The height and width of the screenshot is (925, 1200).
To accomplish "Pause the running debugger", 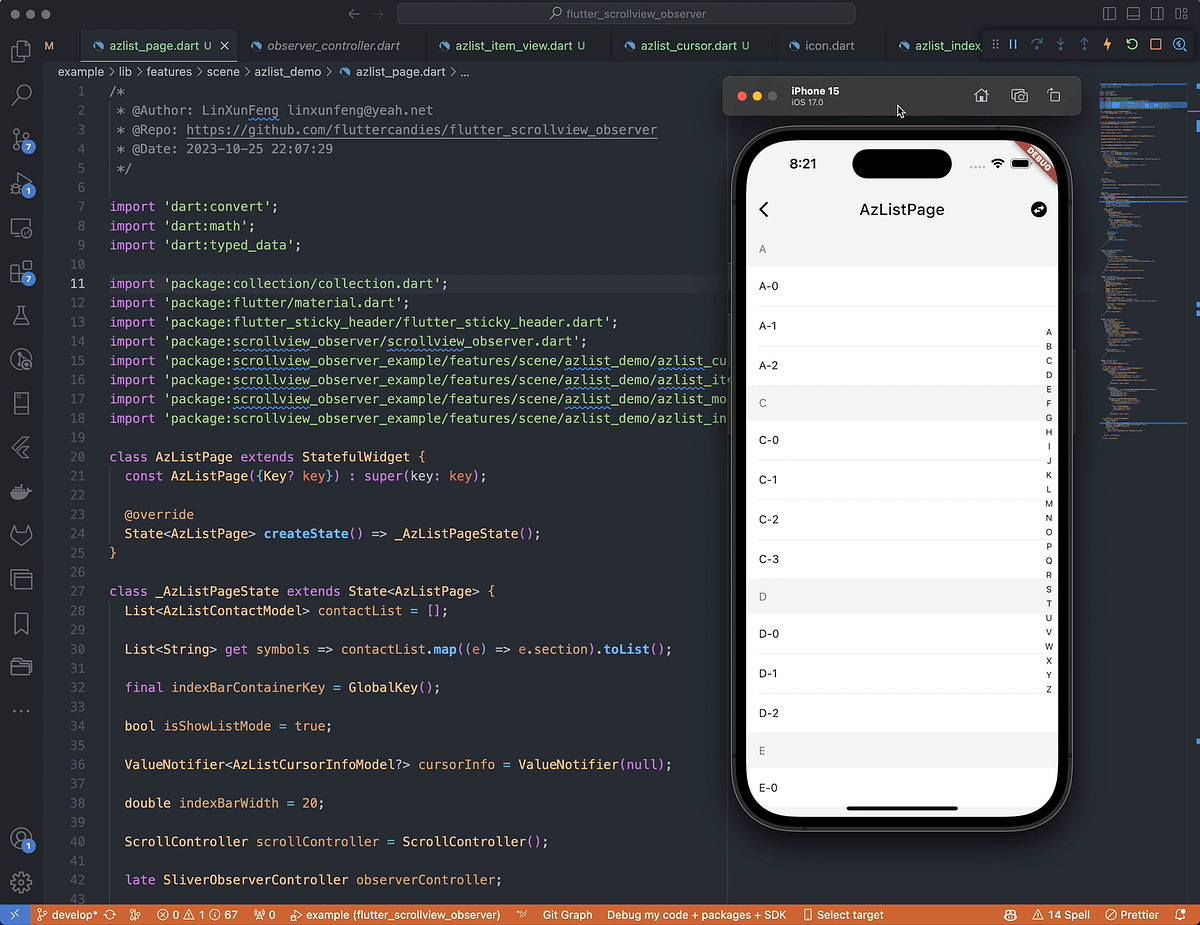I will point(1013,45).
